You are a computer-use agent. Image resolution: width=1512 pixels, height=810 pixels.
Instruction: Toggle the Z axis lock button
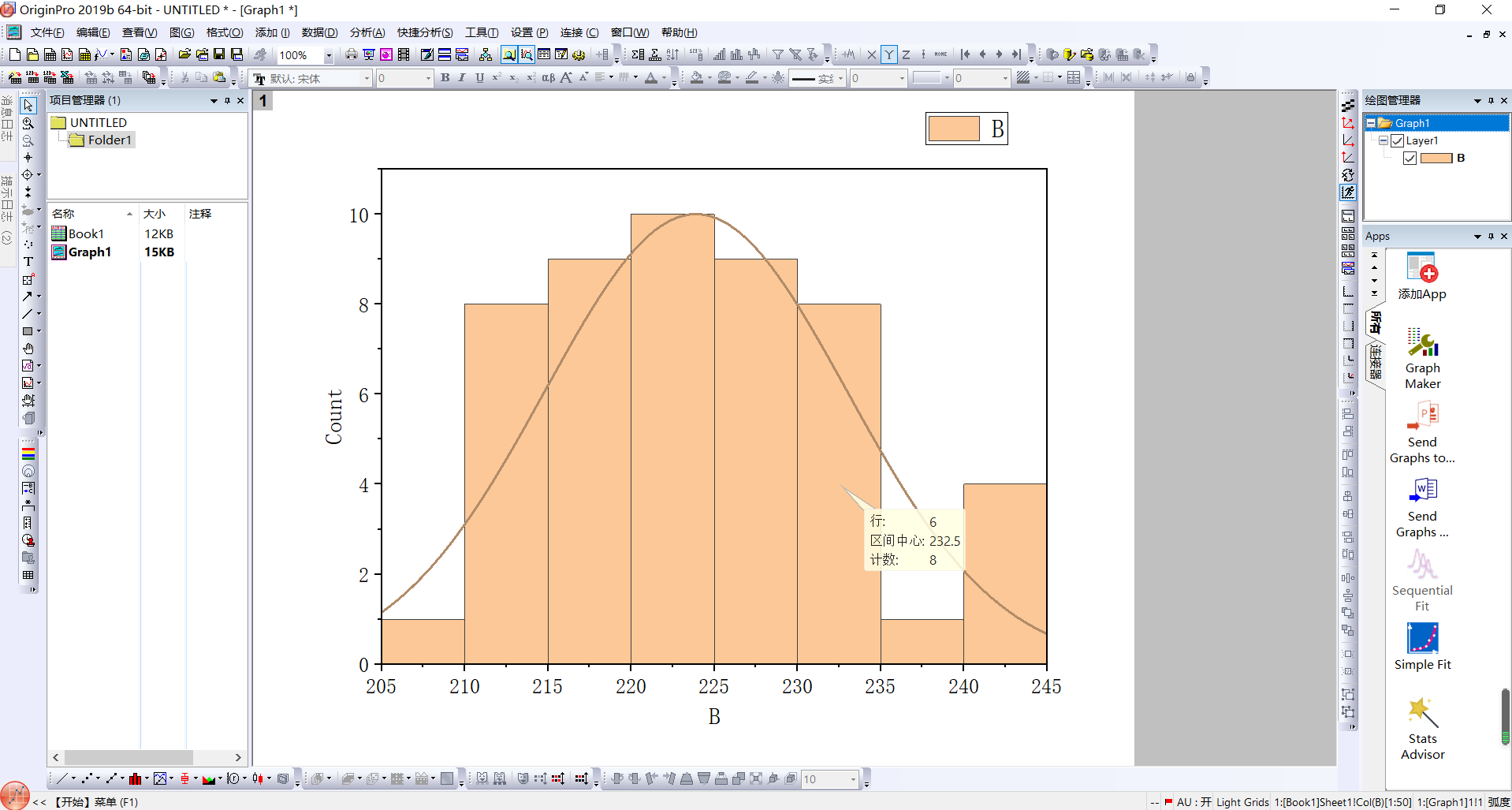click(x=906, y=54)
